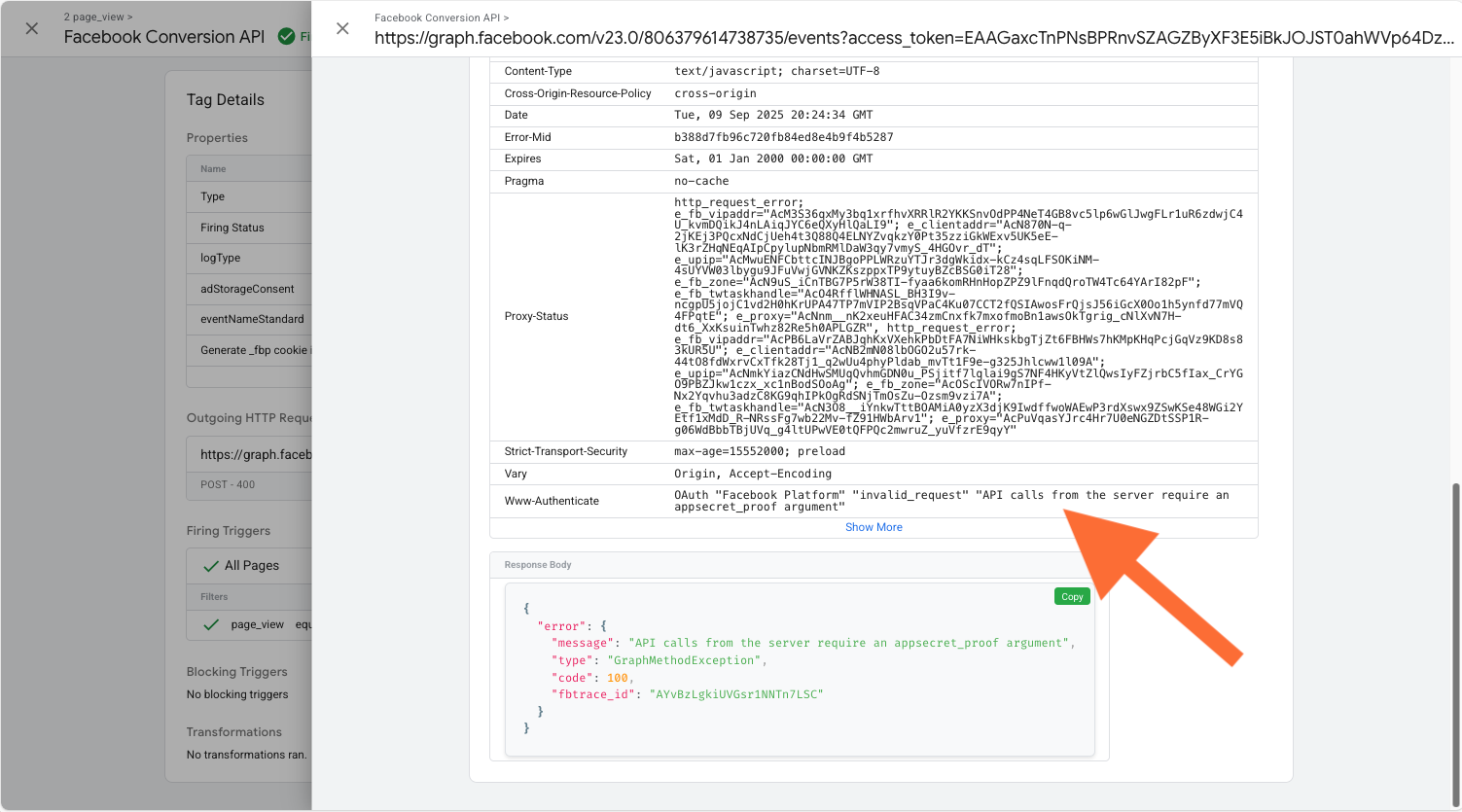Click the page_view filter checkmark icon
Image resolution: width=1462 pixels, height=812 pixels.
click(x=211, y=624)
